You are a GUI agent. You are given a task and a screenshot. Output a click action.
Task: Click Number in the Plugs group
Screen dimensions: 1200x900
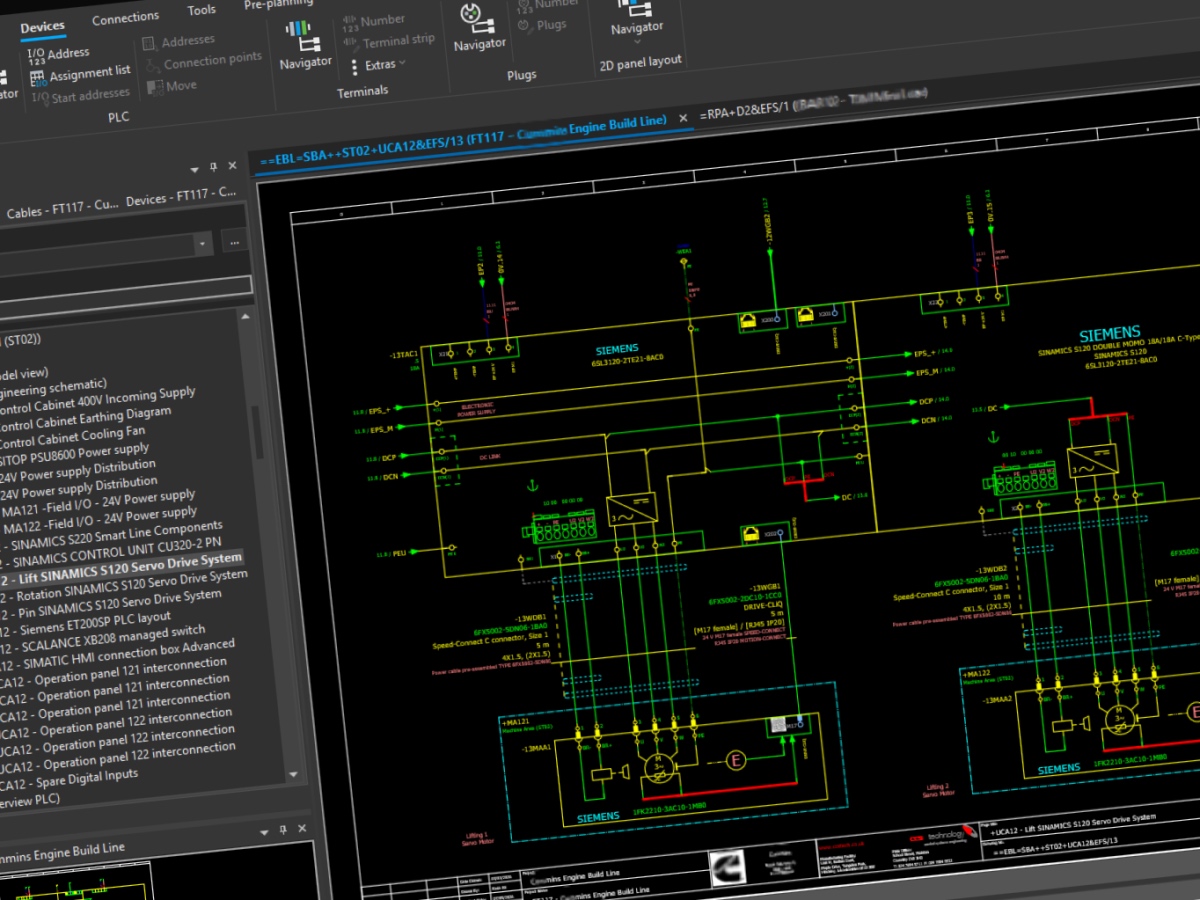[x=548, y=4]
